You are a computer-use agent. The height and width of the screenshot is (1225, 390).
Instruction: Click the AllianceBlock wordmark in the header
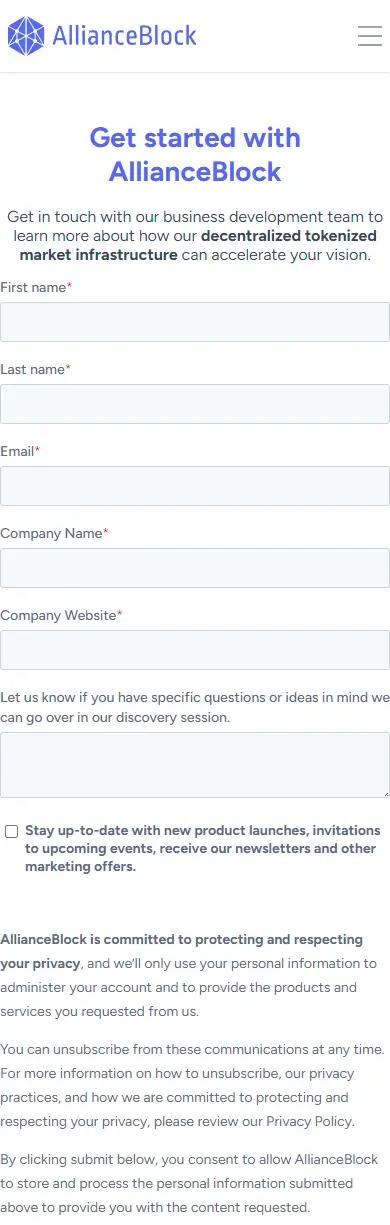coord(124,36)
